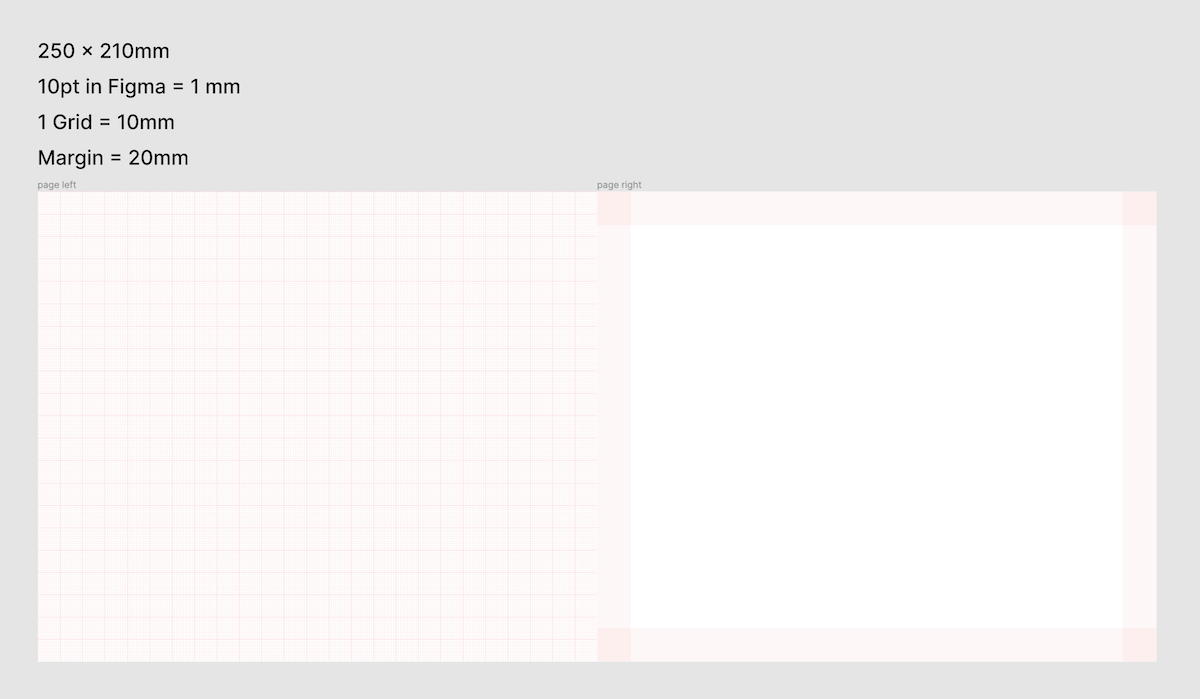Click the bottom-right pink corner square on page right
Screen dimensions: 1200x699
pyautogui.click(x=1139, y=645)
